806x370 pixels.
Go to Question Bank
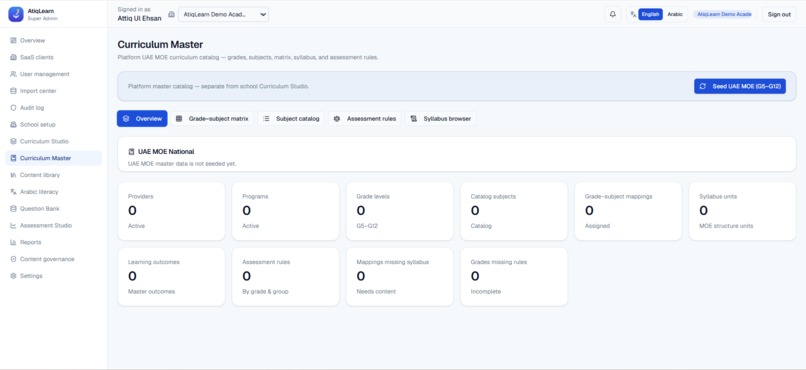coord(53,209)
